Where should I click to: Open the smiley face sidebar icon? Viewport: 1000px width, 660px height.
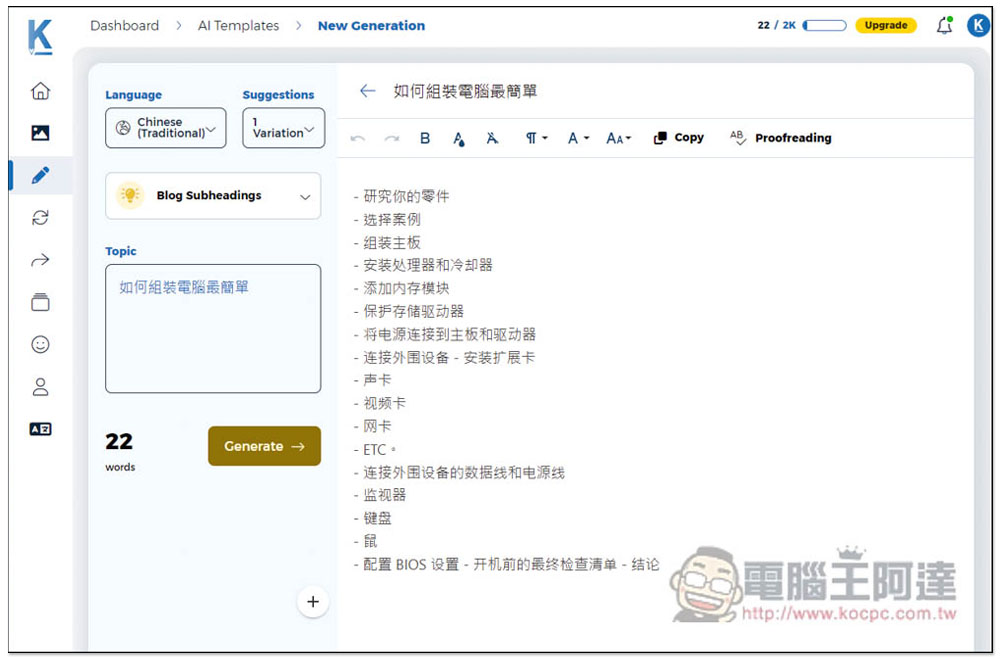click(x=40, y=345)
